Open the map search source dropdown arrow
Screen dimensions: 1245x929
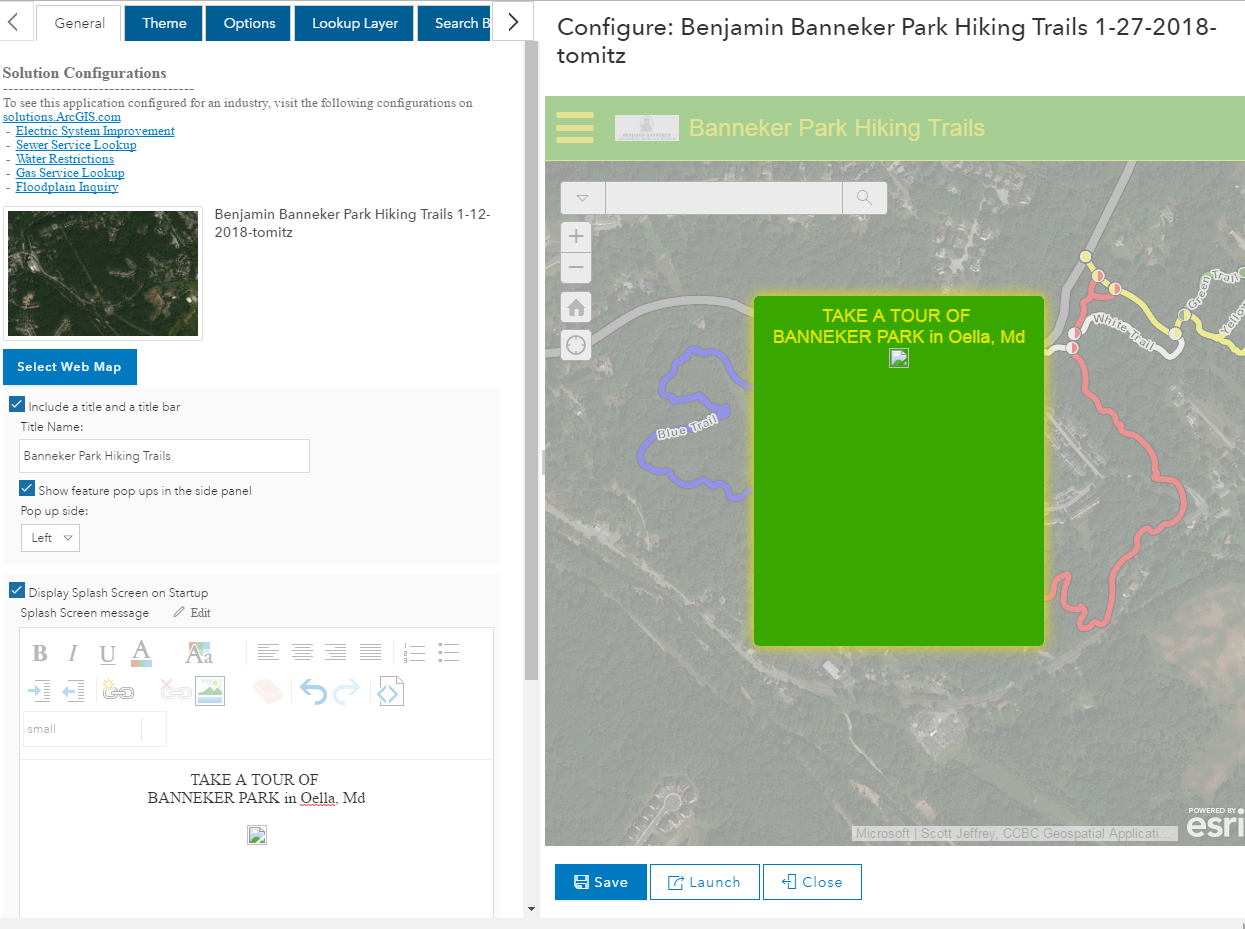(x=583, y=198)
